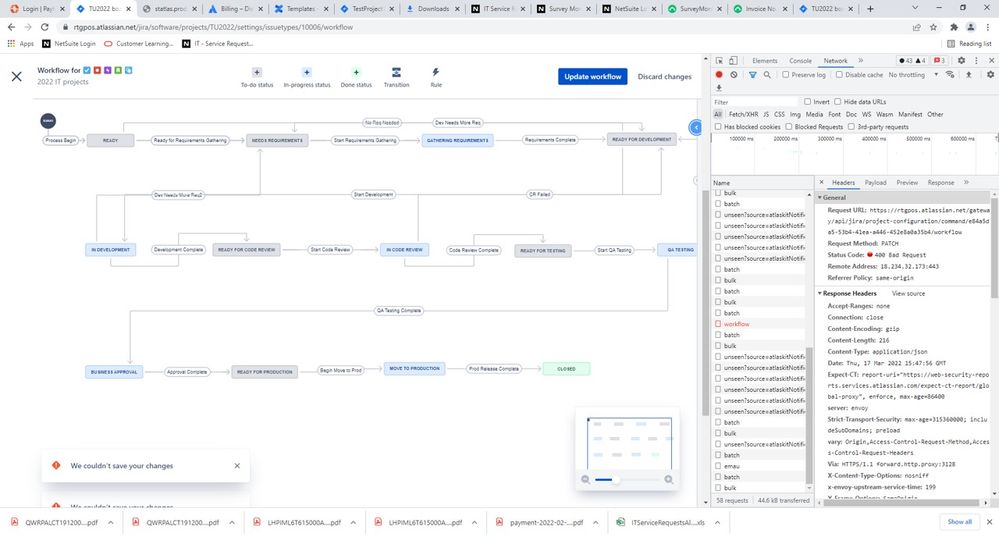This screenshot has height=537, width=999.
Task: Dismiss the 'We couldn't save your changes' alert
Action: coord(237,466)
